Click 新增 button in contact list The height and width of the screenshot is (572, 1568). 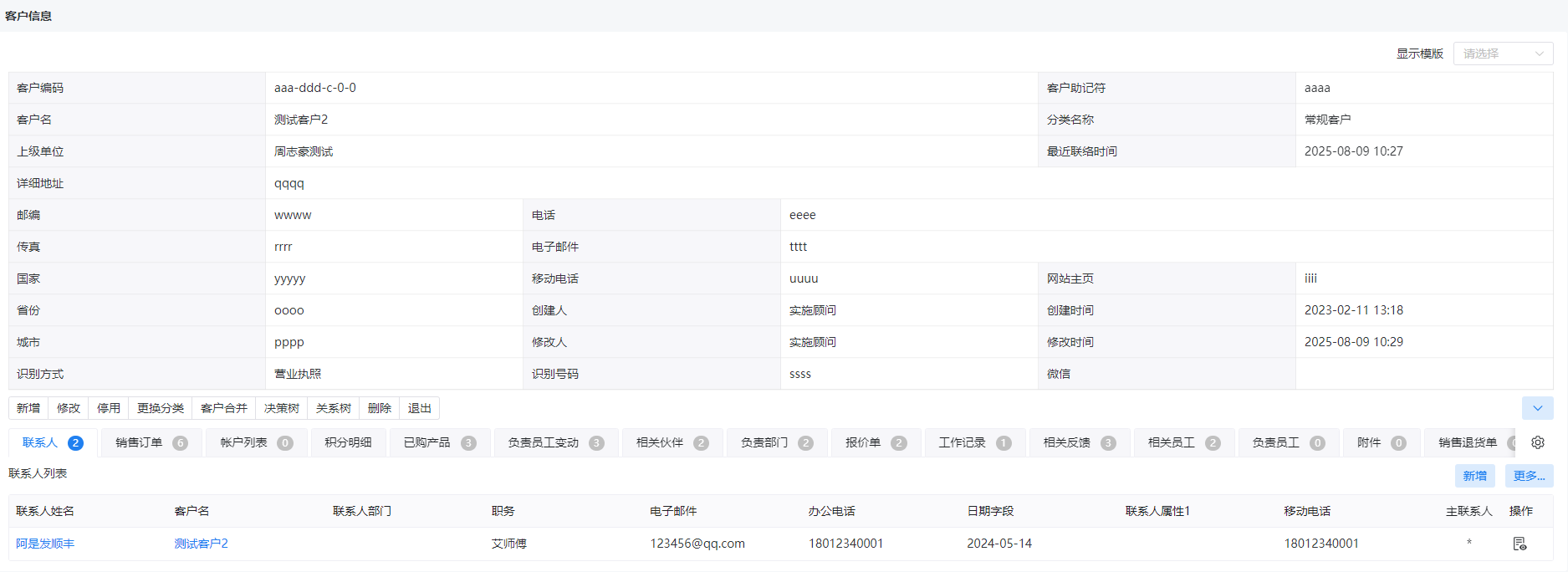click(1474, 476)
